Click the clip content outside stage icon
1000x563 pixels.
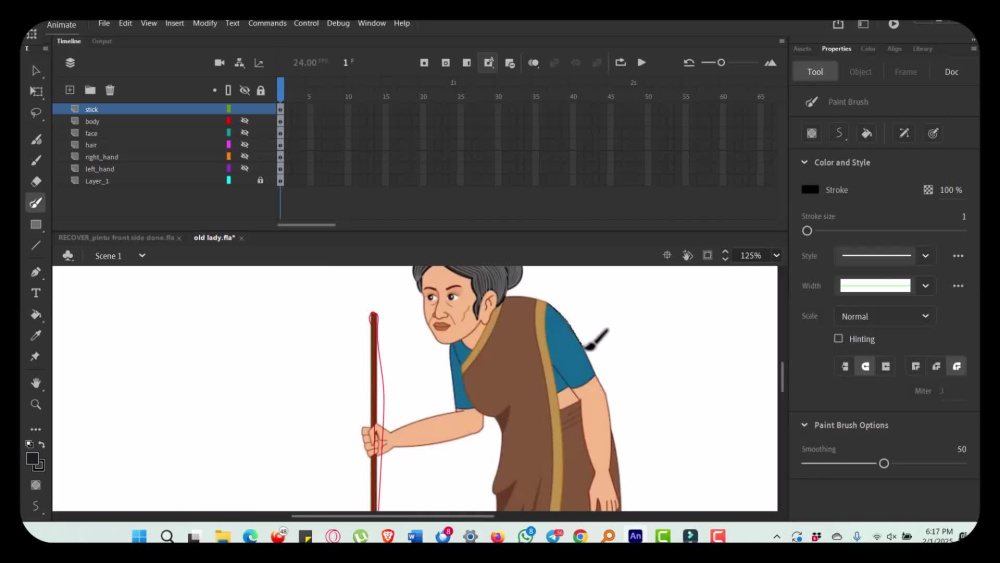pyautogui.click(x=707, y=255)
